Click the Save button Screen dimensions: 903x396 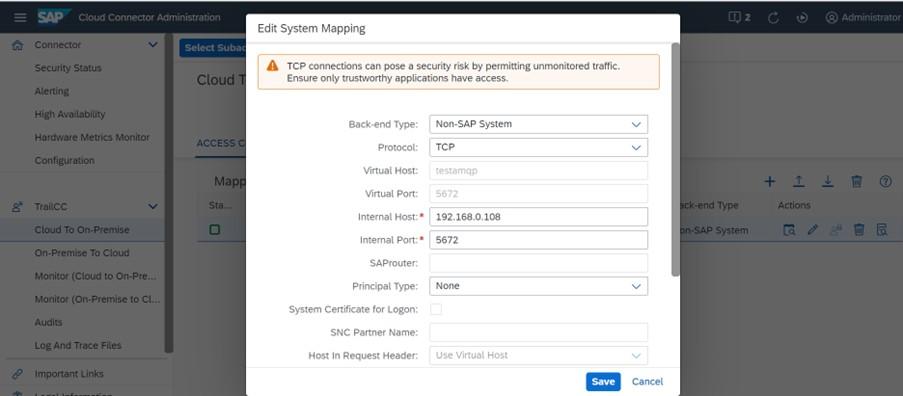(603, 382)
